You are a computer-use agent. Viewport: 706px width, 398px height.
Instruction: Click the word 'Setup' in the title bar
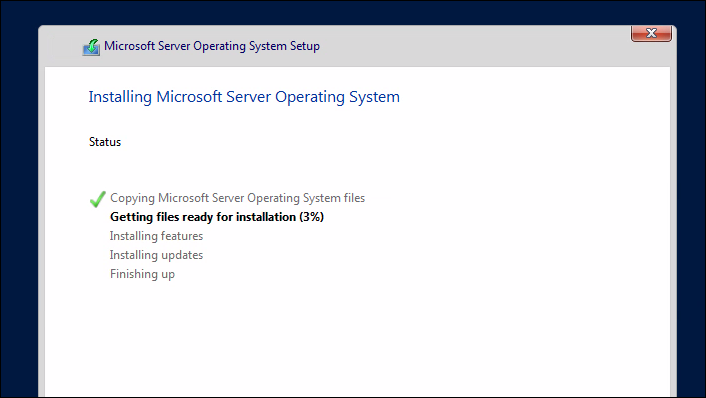(305, 46)
